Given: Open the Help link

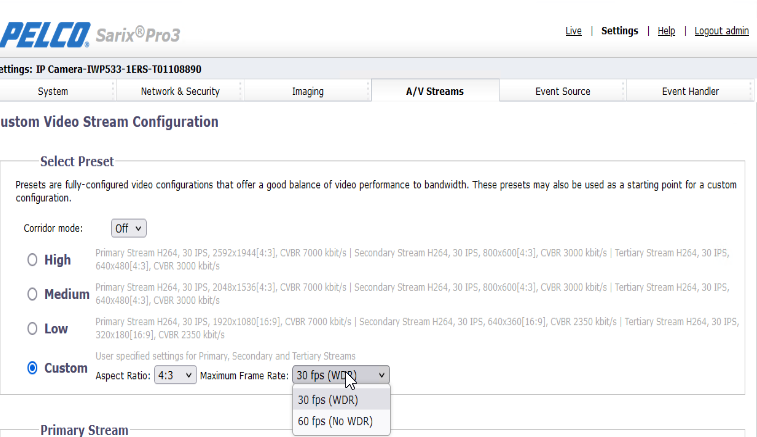Looking at the screenshot, I should point(666,31).
